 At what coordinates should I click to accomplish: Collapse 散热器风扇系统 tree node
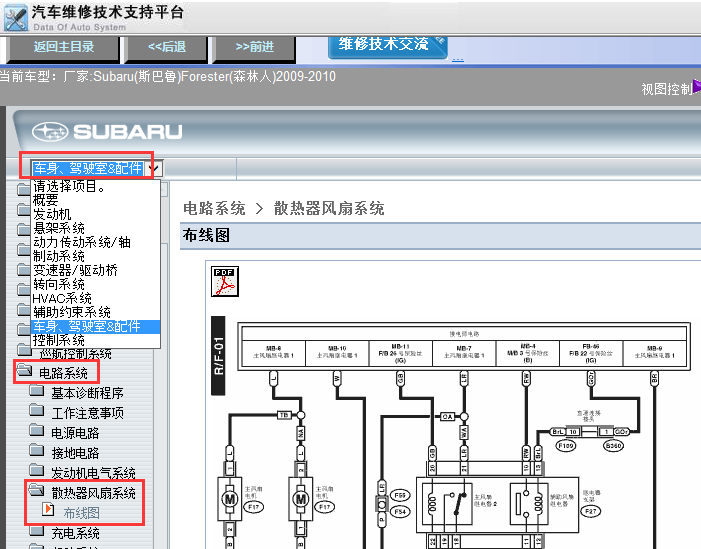(x=93, y=493)
